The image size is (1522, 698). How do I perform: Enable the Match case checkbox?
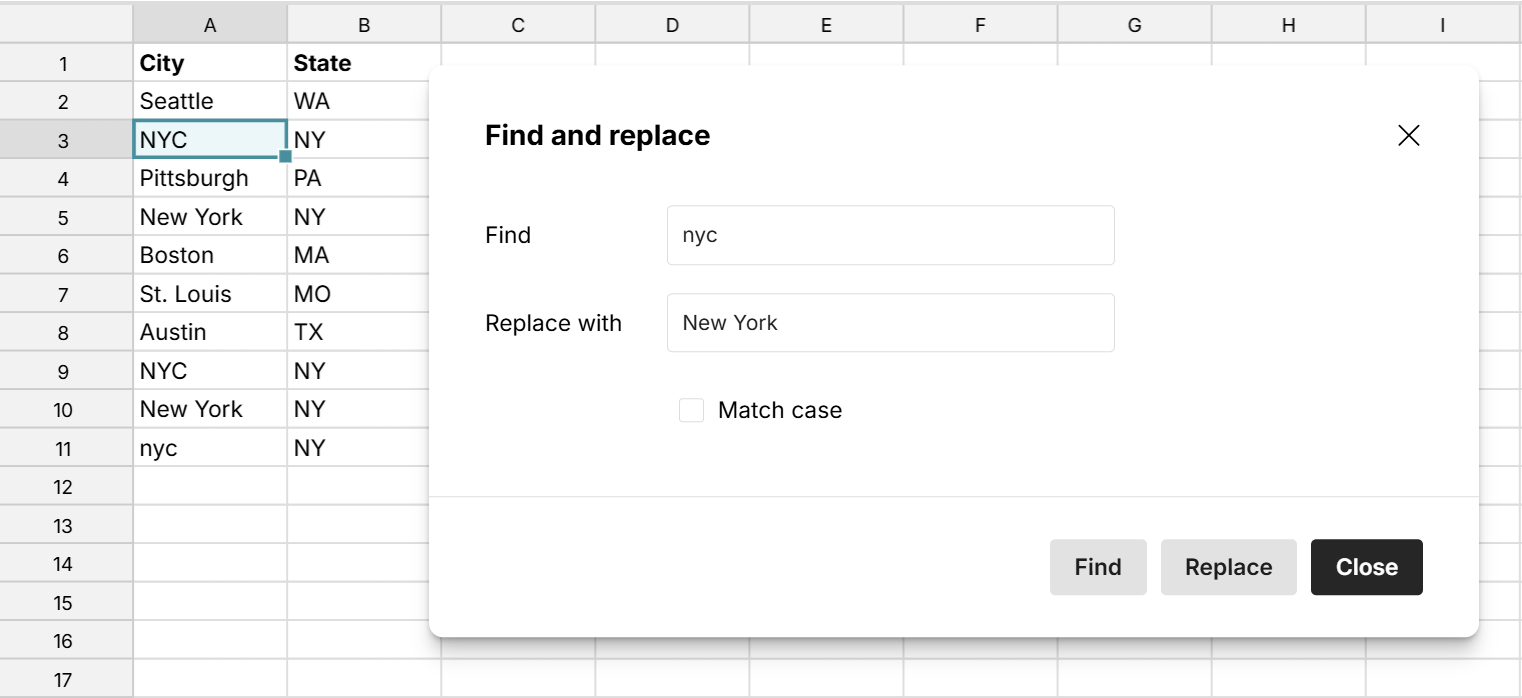(691, 410)
